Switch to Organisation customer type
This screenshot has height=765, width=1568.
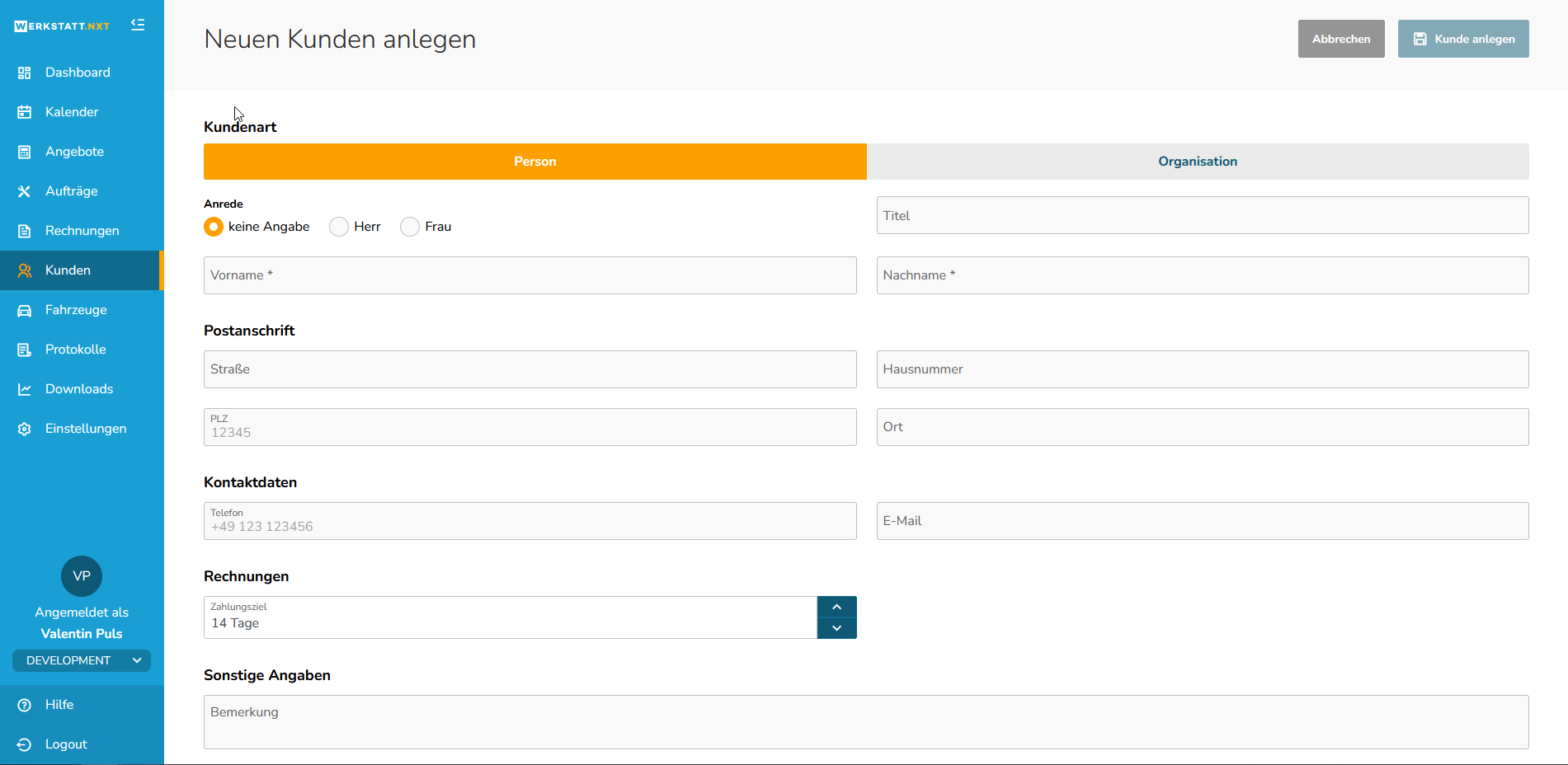point(1198,162)
